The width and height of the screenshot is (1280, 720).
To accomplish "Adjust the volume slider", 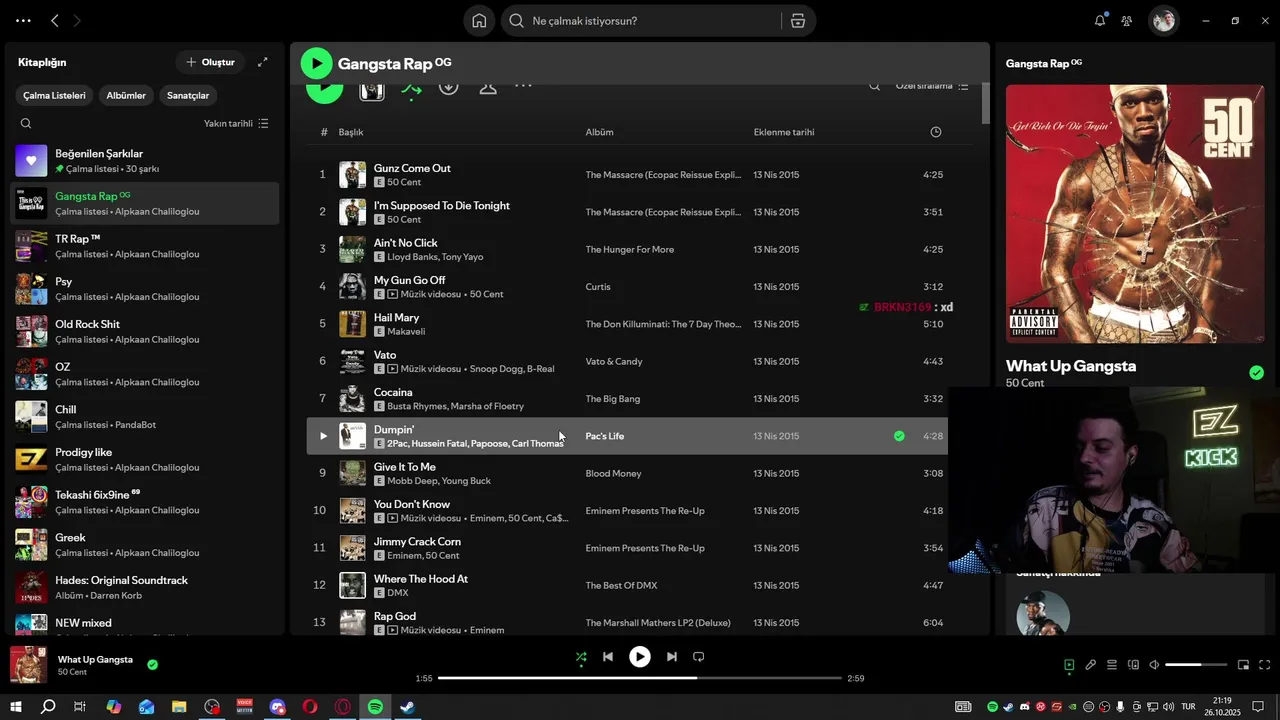I will click(x=1196, y=665).
